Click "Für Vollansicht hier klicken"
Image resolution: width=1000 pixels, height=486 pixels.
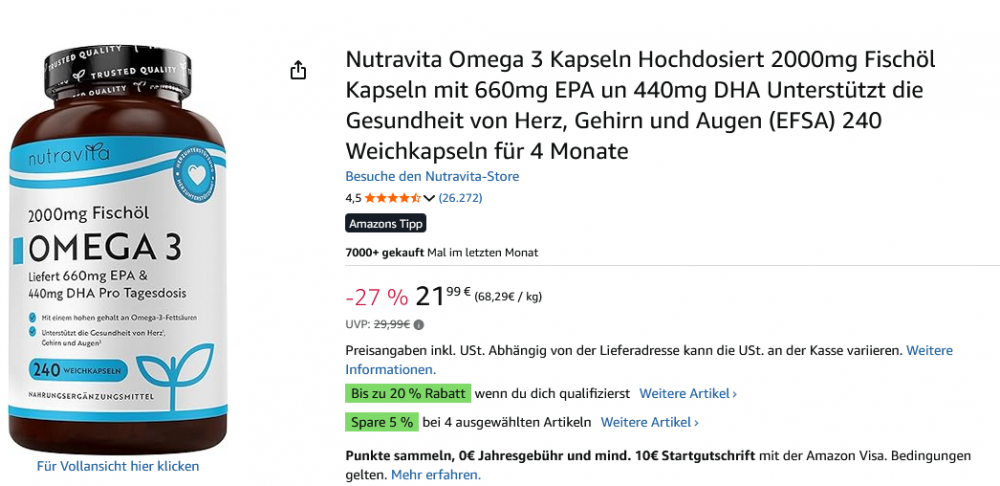coord(118,466)
